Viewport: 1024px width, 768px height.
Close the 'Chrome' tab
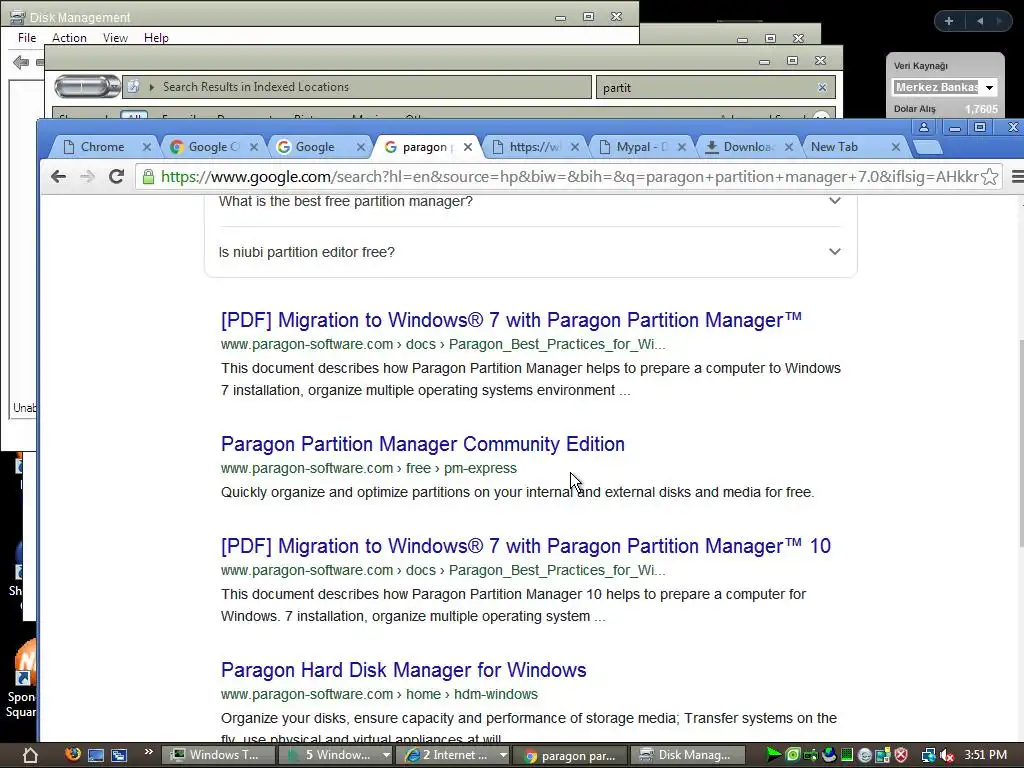pos(147,148)
